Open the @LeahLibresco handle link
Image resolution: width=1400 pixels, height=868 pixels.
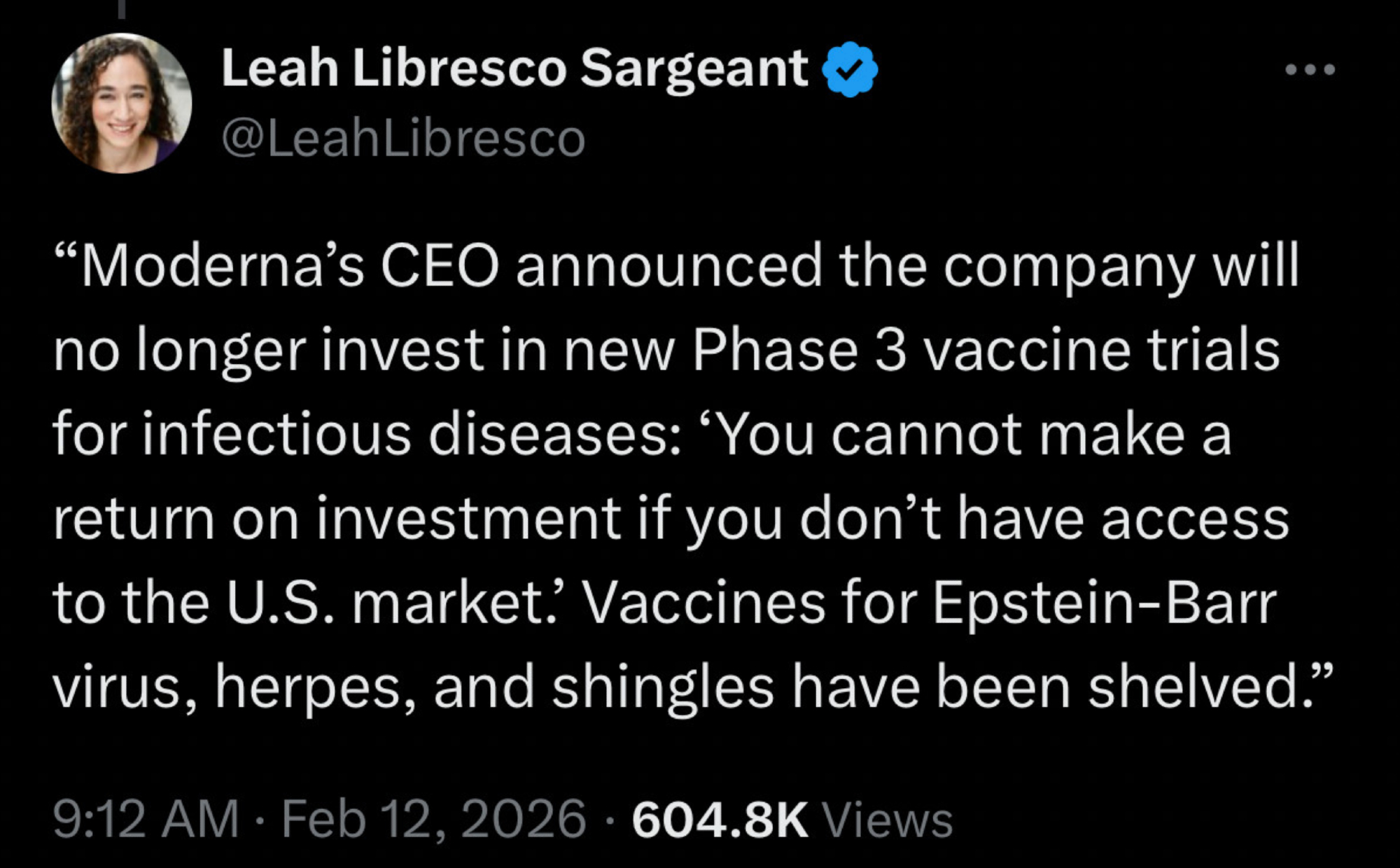[x=403, y=139]
